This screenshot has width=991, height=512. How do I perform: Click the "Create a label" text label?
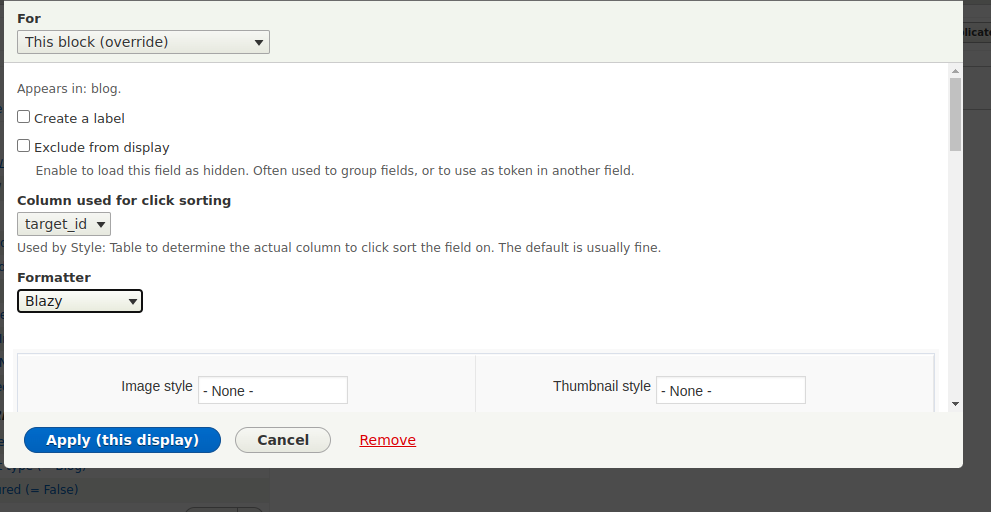coord(79,118)
